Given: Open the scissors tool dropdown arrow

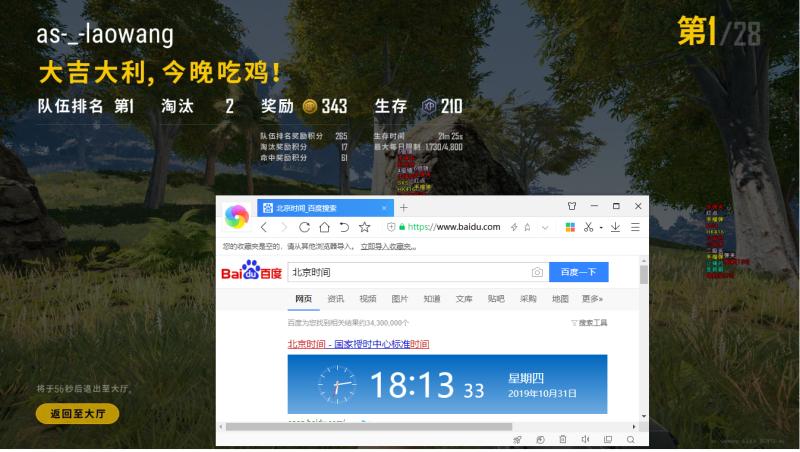Looking at the screenshot, I should 600,227.
